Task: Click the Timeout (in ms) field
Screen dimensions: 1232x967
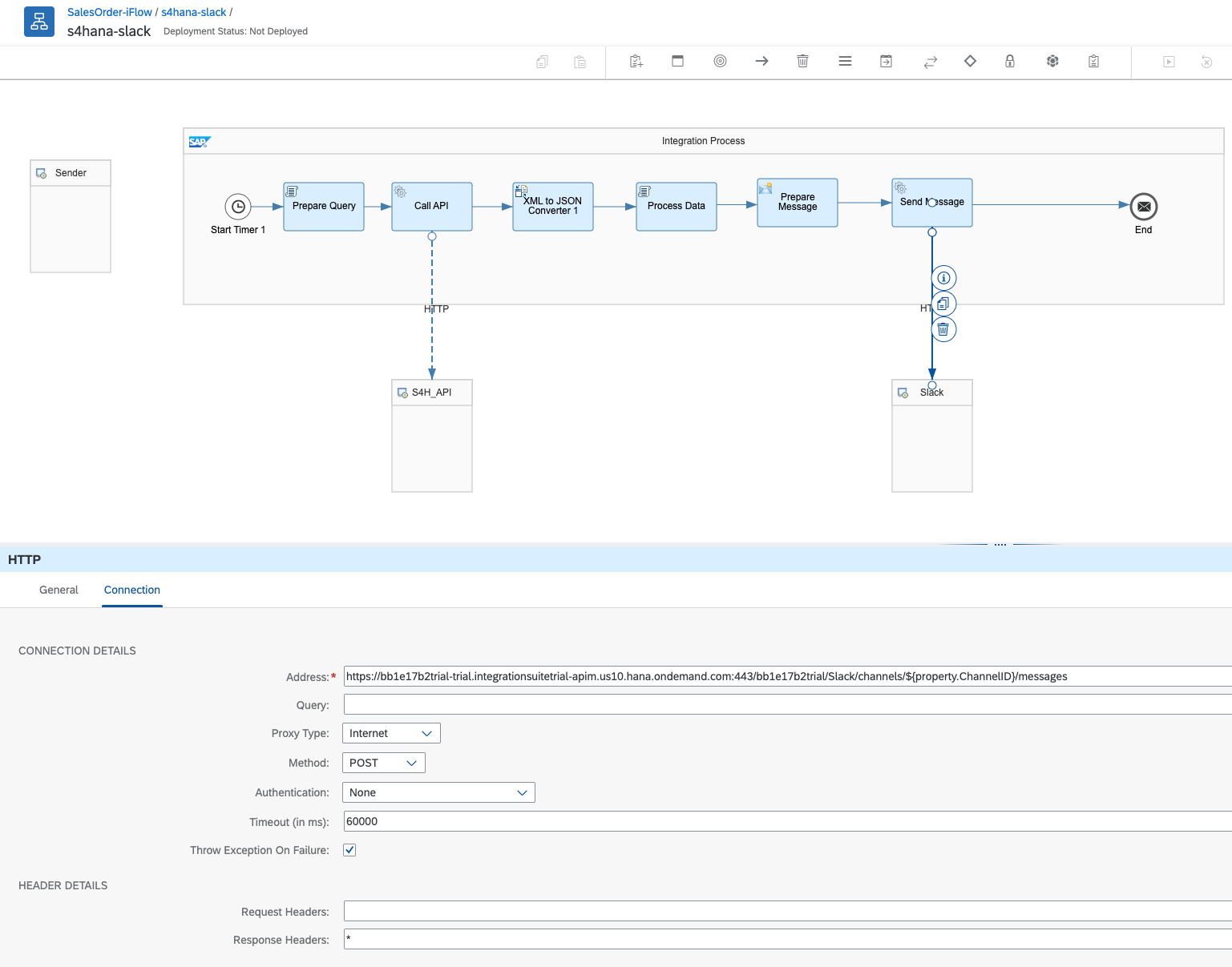Action: [x=788, y=821]
